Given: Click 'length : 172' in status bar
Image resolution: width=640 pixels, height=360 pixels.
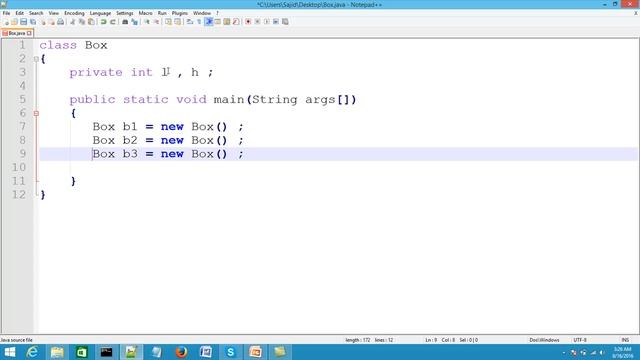Looking at the screenshot, I should pyautogui.click(x=358, y=340).
